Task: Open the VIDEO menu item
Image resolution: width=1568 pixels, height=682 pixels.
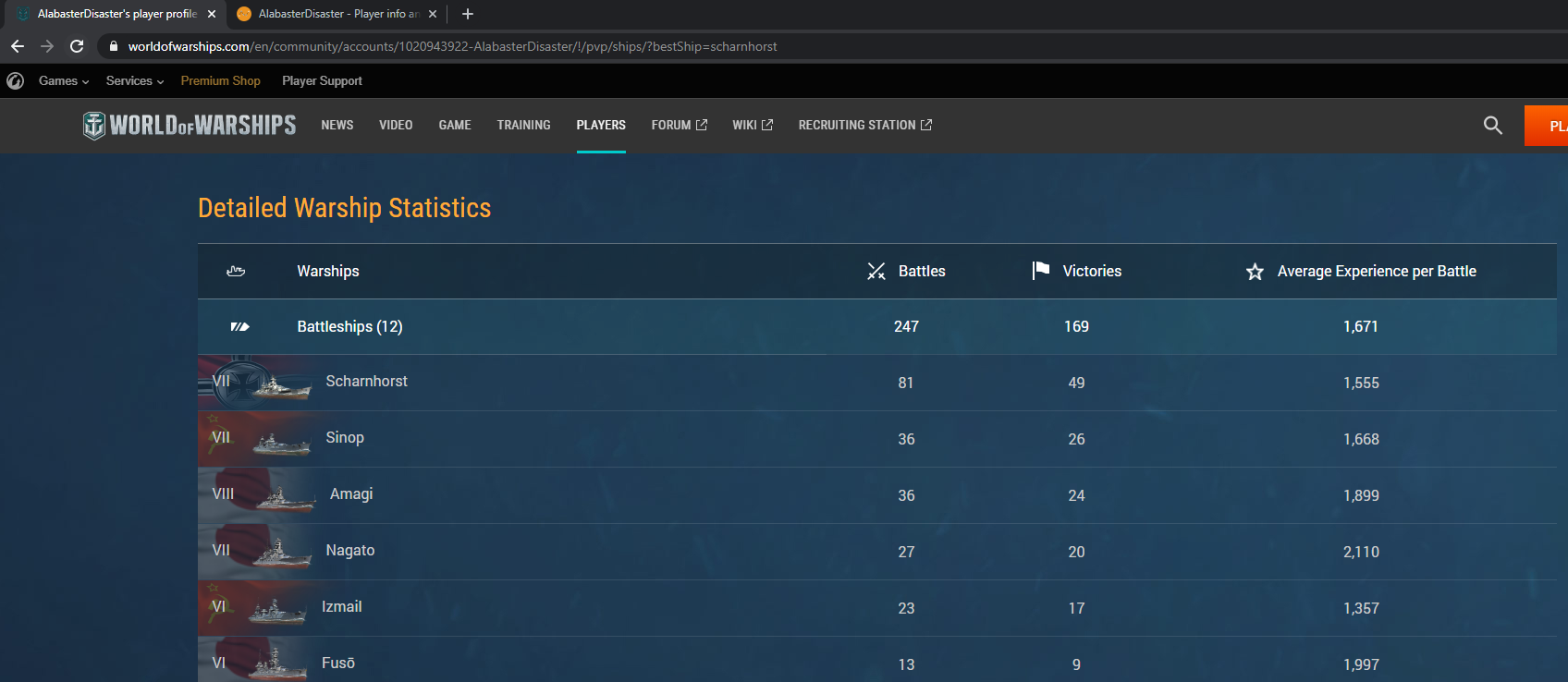Action: pyautogui.click(x=396, y=125)
